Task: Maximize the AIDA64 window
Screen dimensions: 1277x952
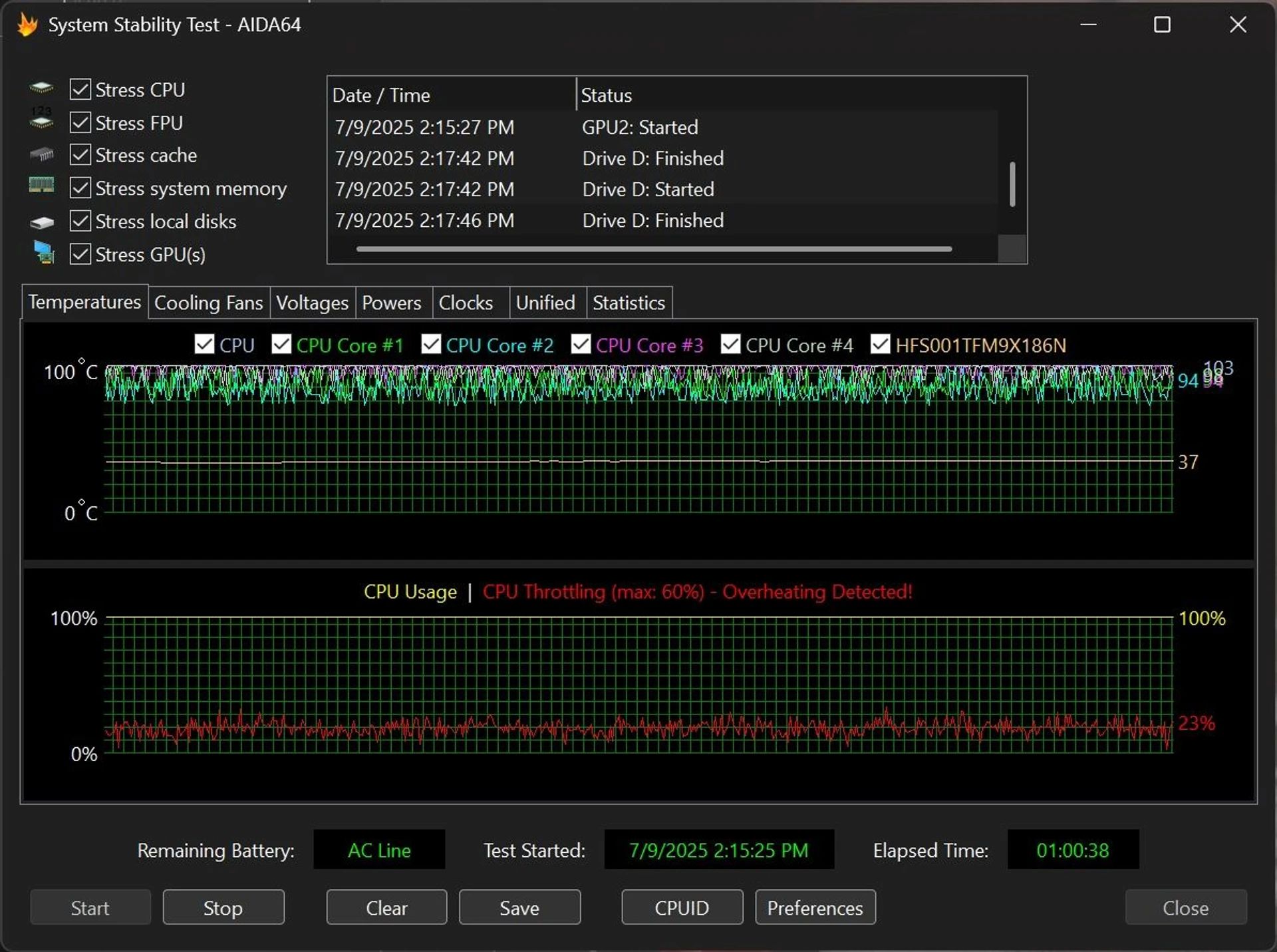Action: click(1162, 25)
